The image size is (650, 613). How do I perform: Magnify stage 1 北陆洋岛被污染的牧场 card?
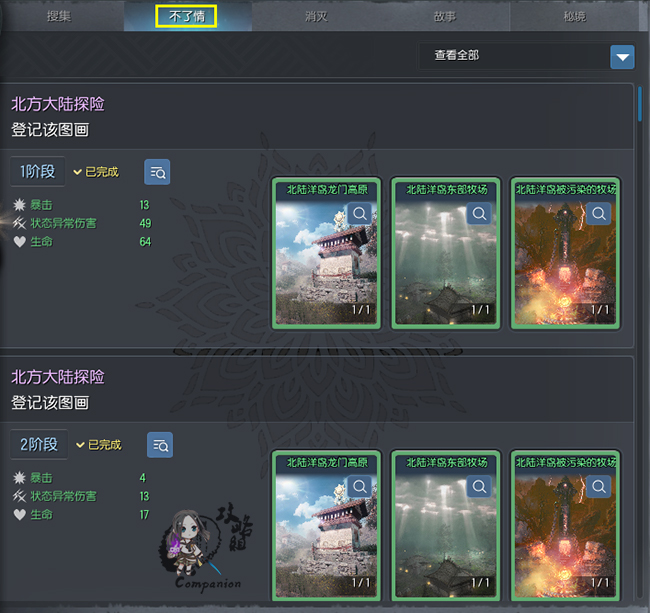[599, 214]
